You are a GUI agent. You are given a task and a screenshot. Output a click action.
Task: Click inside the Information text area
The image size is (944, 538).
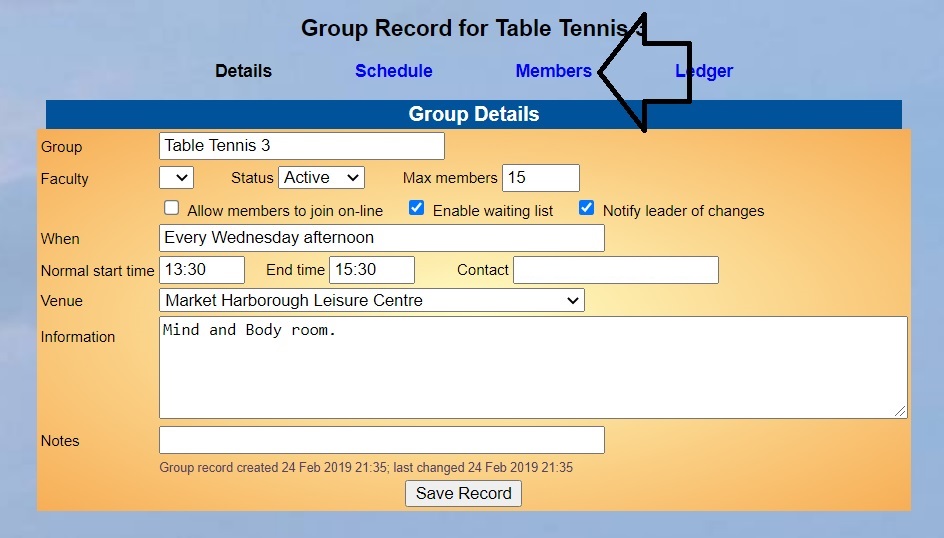[x=532, y=367]
